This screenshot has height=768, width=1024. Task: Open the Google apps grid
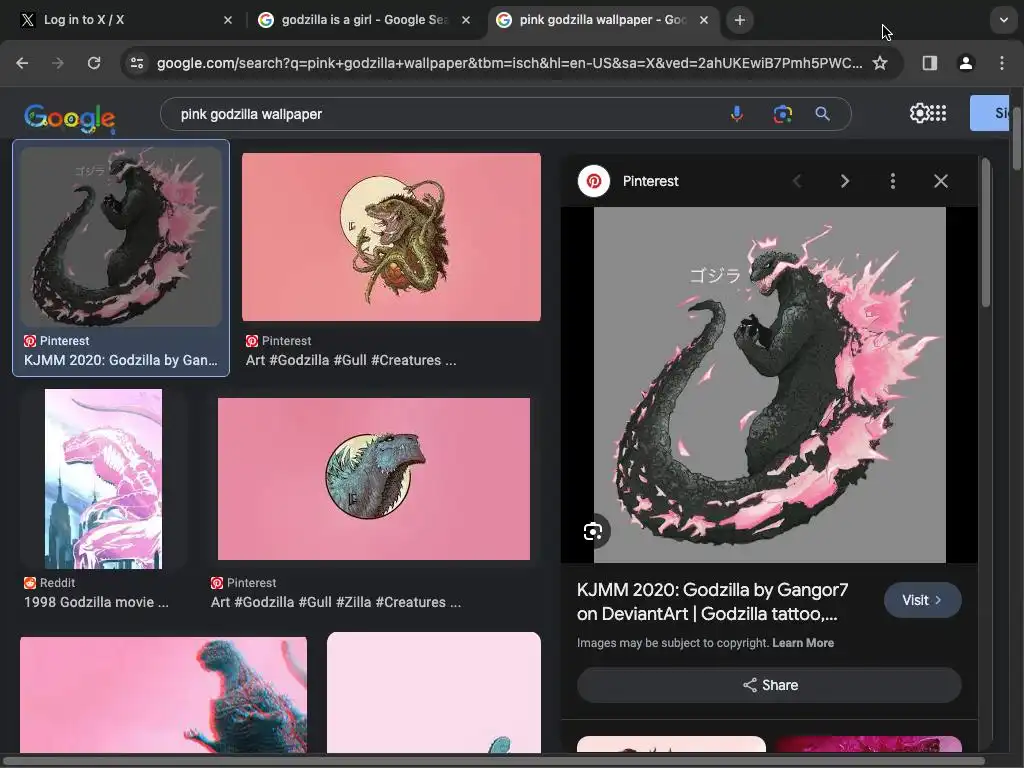coord(938,113)
